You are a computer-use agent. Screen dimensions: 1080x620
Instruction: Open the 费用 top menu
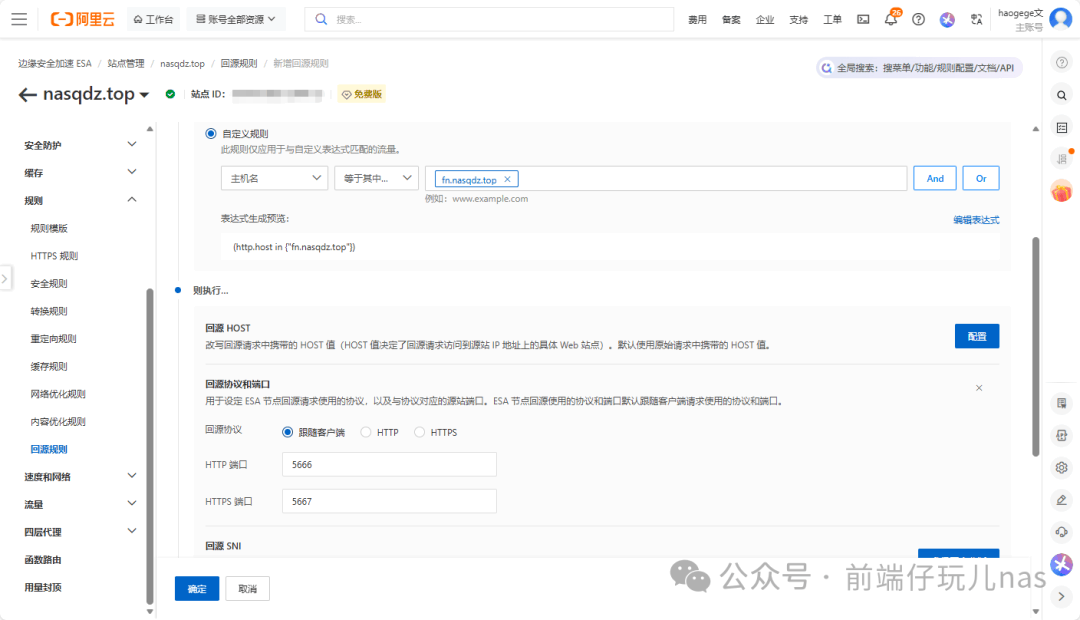tap(697, 20)
